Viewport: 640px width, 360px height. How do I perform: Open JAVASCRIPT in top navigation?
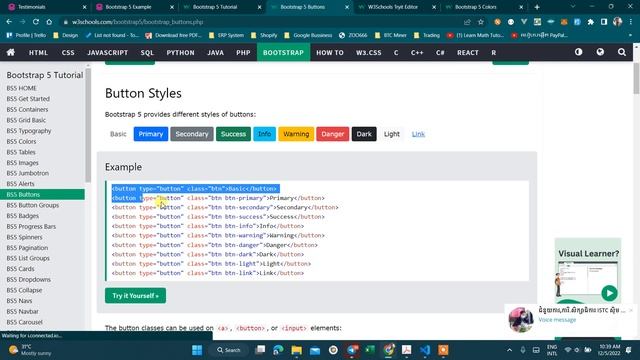click(107, 53)
